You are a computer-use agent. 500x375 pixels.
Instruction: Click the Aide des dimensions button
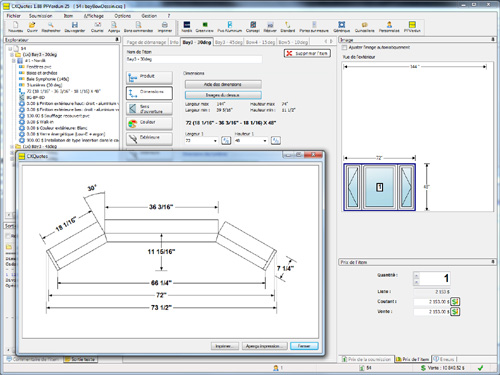point(223,84)
